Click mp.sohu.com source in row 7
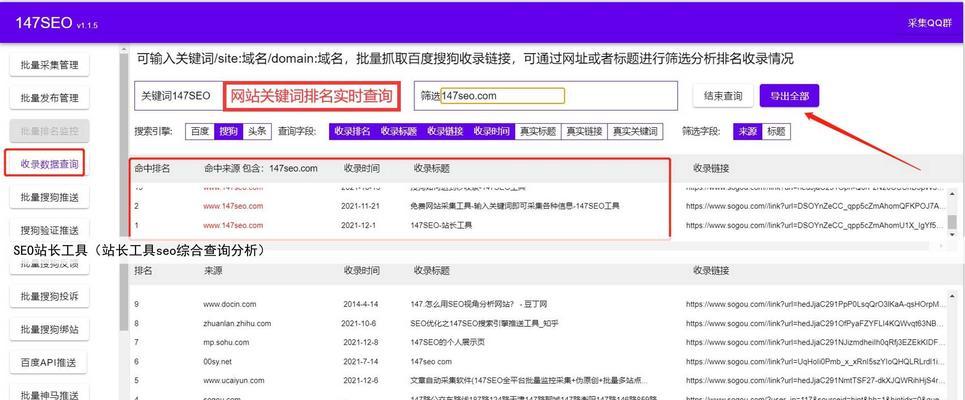 (x=226, y=342)
